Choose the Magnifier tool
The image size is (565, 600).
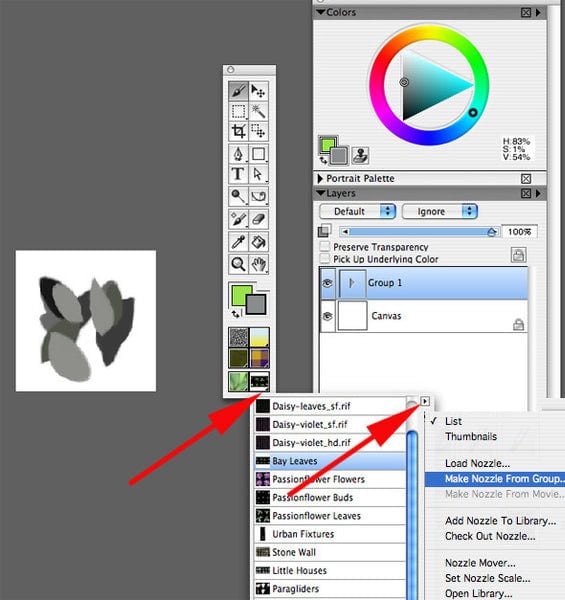[238, 264]
